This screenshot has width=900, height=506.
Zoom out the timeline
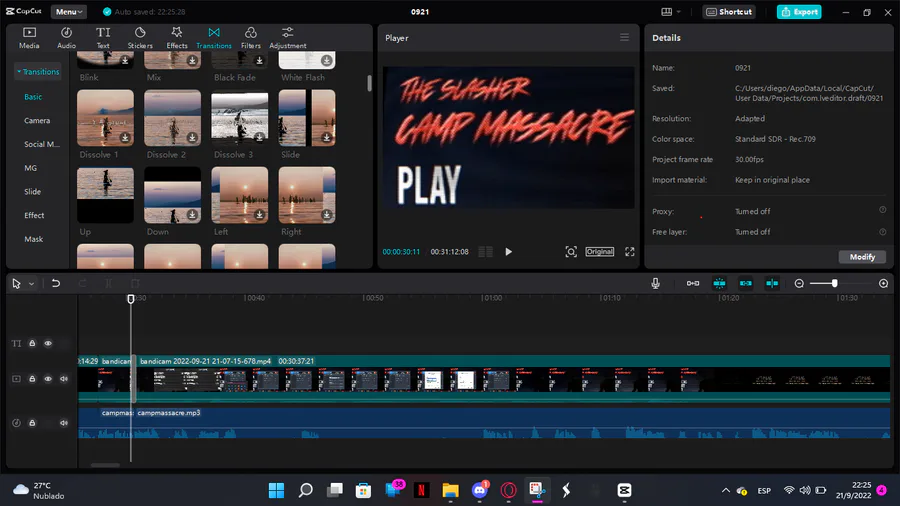coord(799,283)
